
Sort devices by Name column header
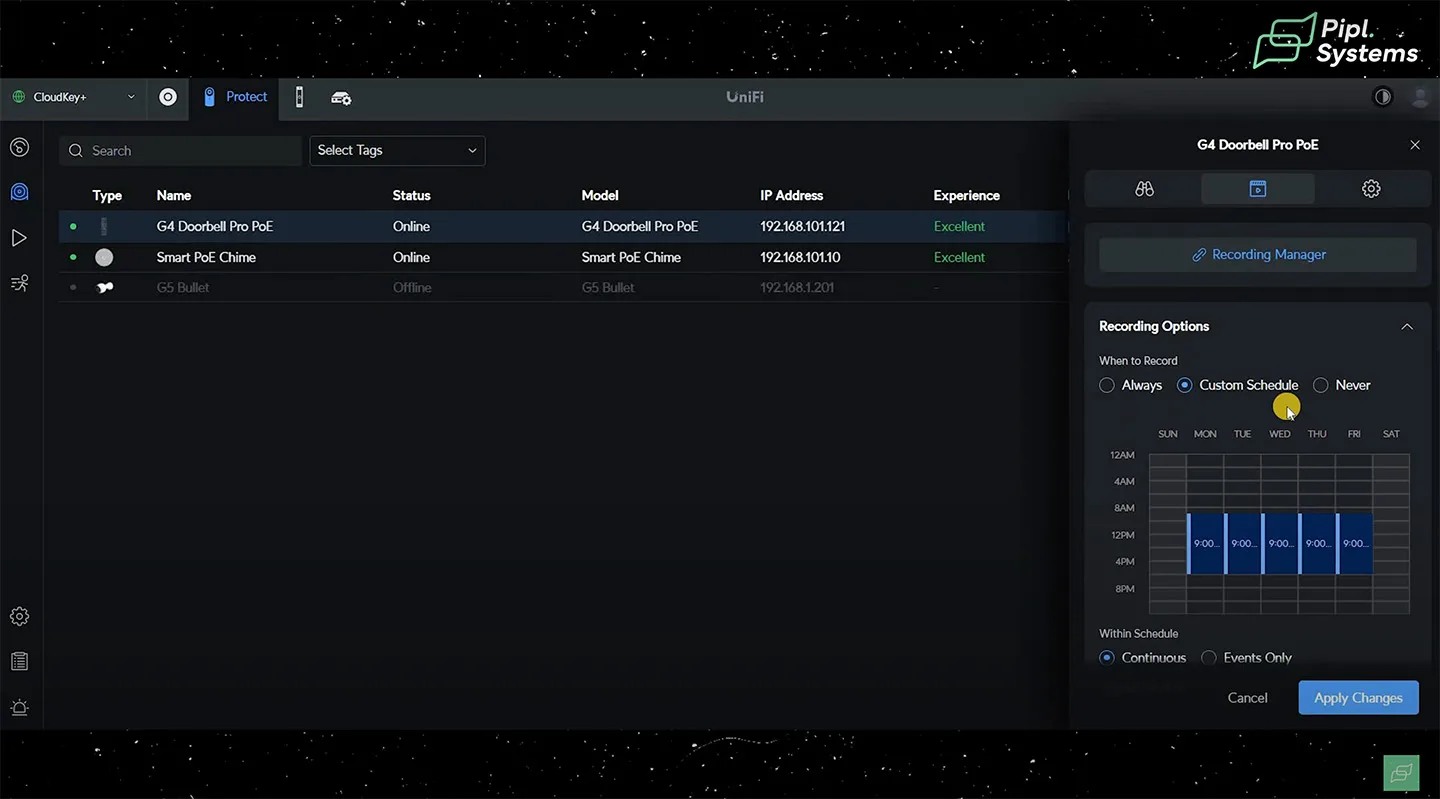coord(174,196)
